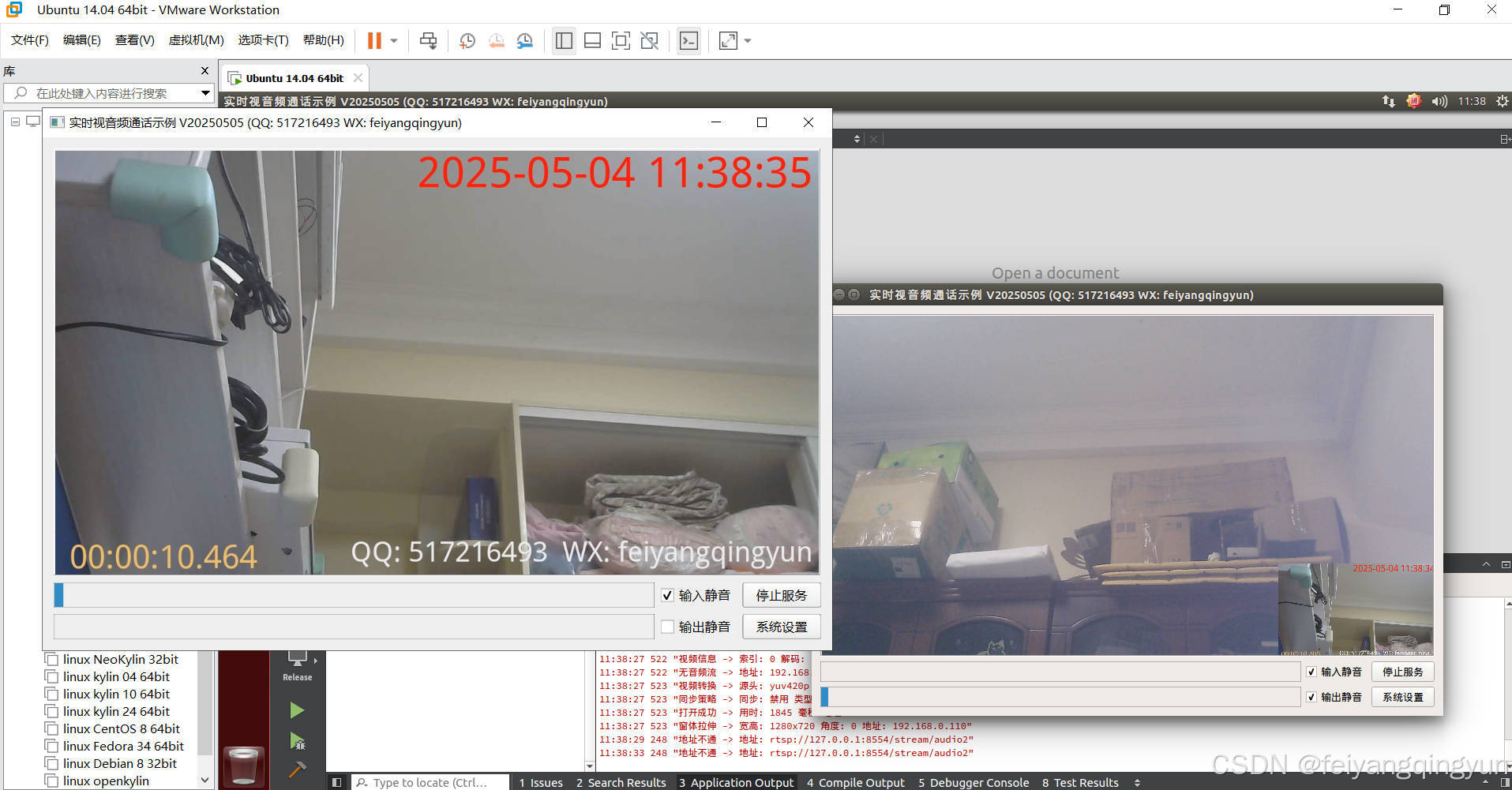Click the input volume level bar in front window
This screenshot has width=1512, height=790.
(354, 595)
